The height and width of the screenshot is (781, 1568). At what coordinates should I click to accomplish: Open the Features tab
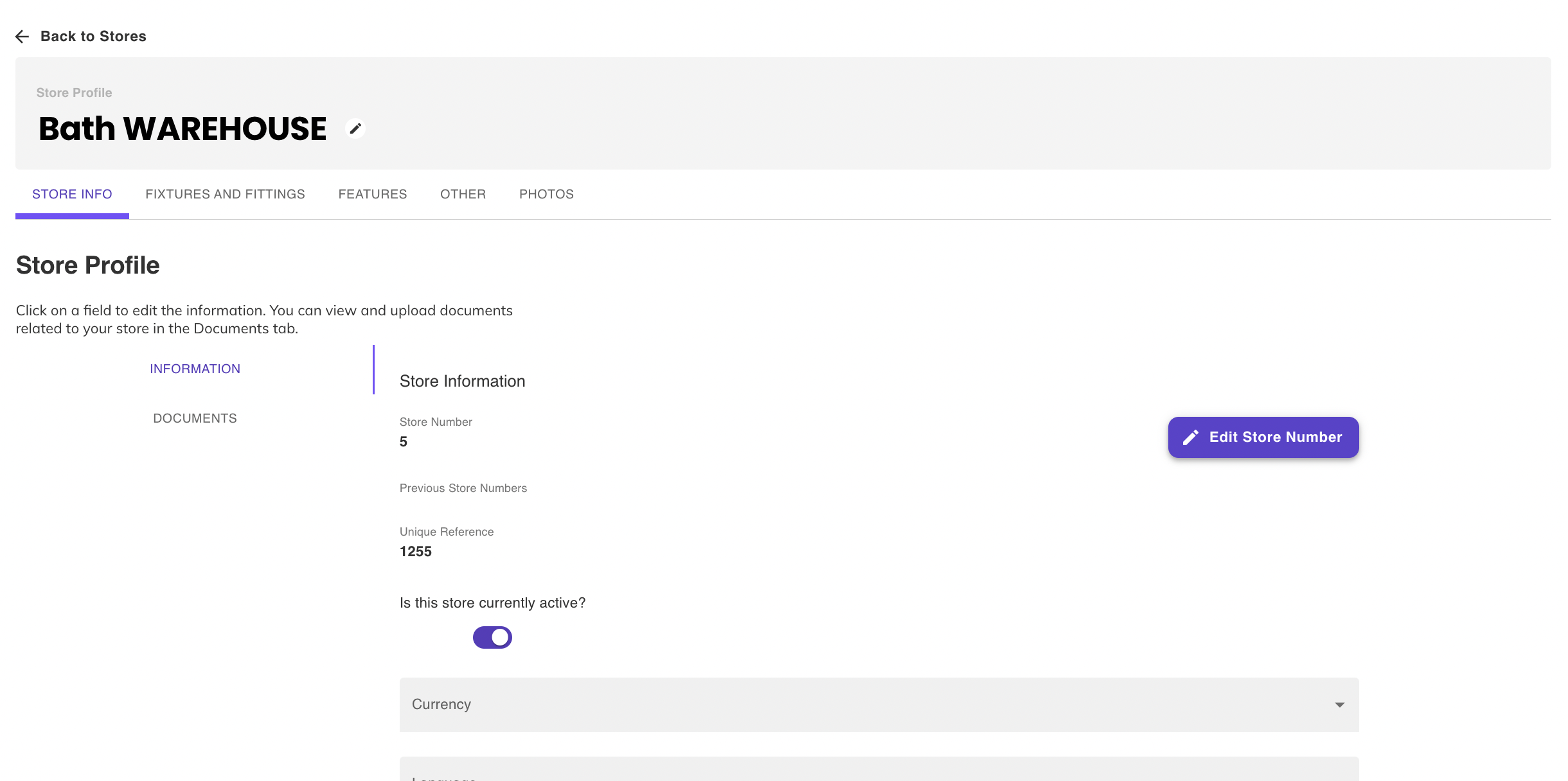pos(373,194)
